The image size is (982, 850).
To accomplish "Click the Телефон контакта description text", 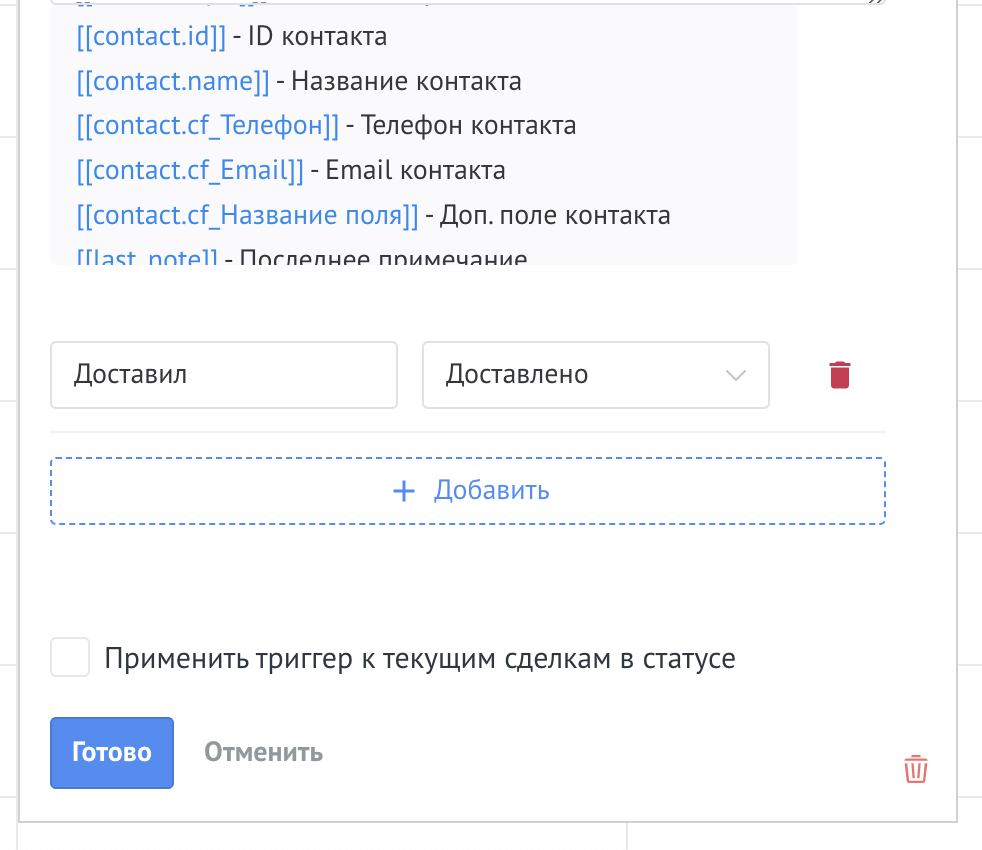I will click(468, 126).
